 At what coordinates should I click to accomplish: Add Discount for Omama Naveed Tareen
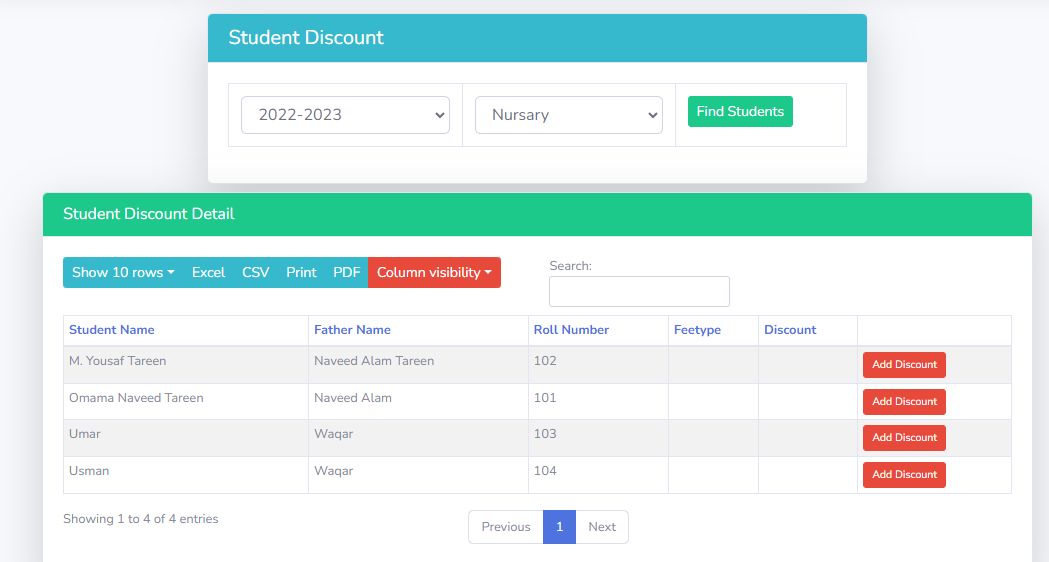click(904, 402)
